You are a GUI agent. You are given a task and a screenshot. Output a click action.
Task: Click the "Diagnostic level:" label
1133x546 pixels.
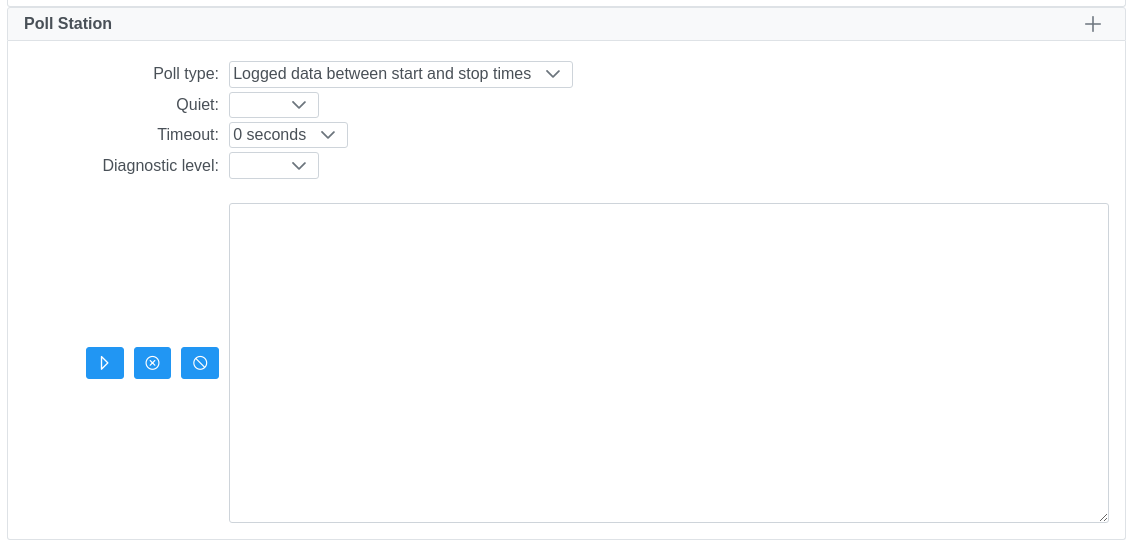(160, 166)
